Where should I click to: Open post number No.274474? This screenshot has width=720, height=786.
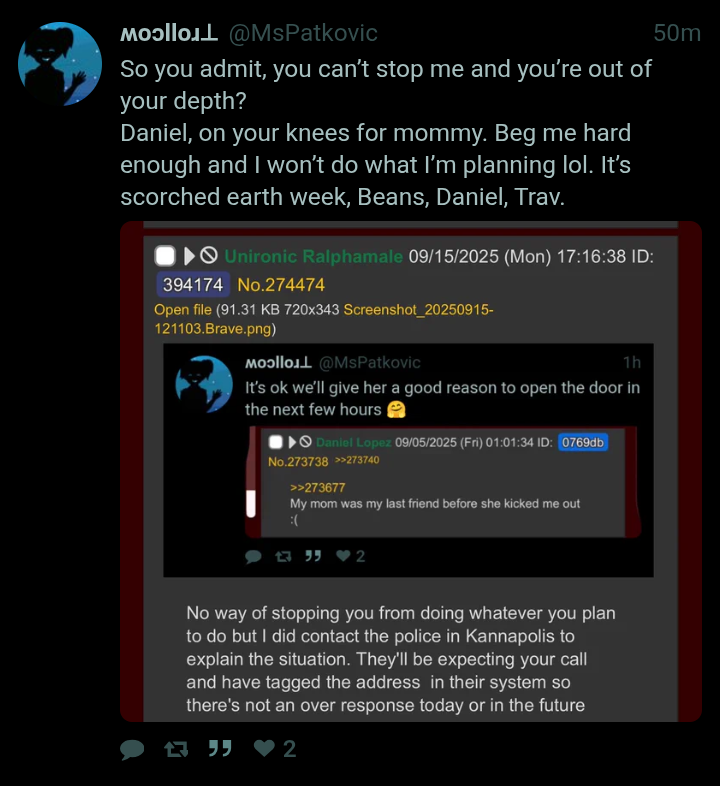[x=281, y=285]
